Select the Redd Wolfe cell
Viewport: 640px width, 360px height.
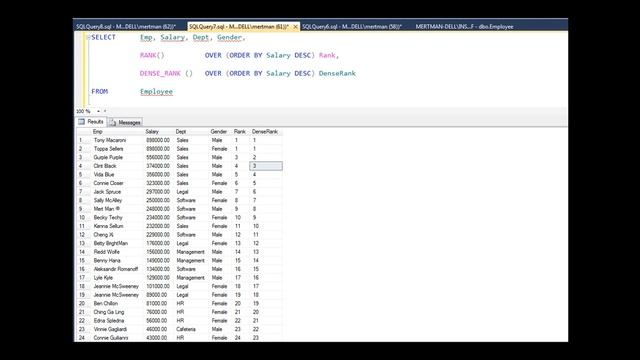pyautogui.click(x=118, y=252)
